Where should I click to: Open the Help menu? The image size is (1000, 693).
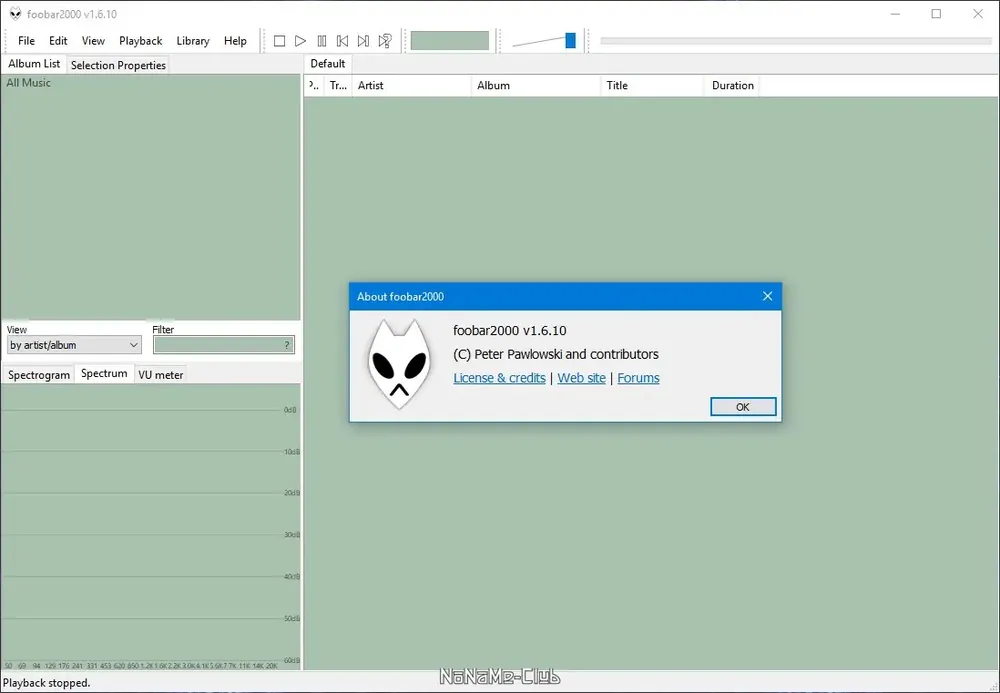click(235, 41)
